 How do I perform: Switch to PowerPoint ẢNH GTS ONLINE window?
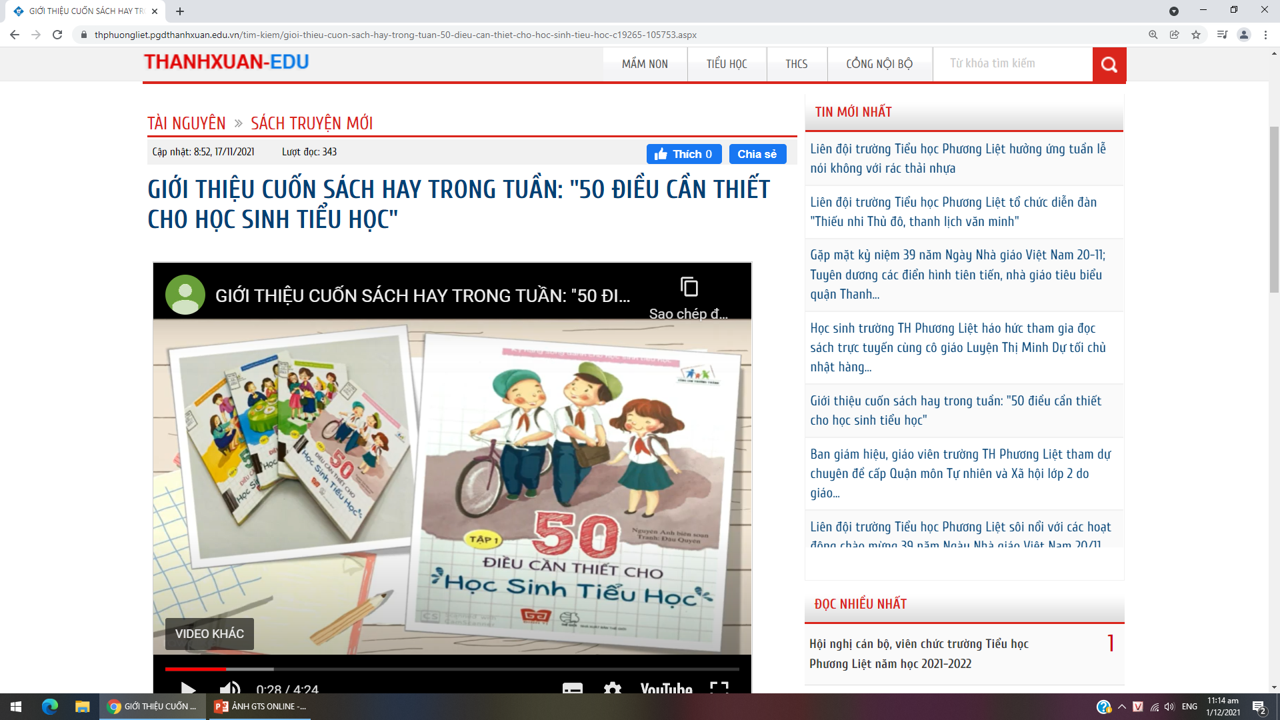point(261,707)
